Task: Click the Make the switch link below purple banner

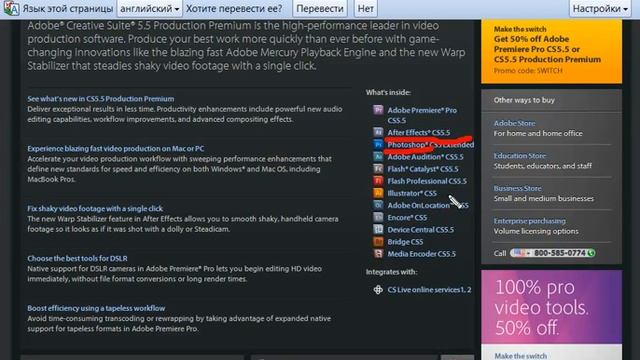Action: 520,356
